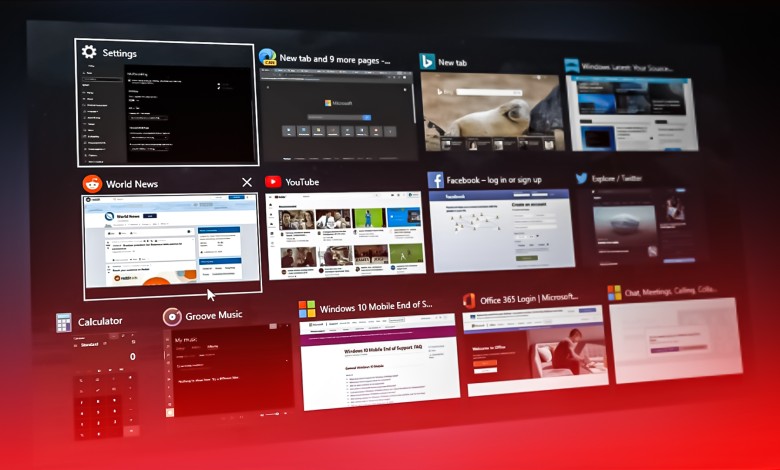780x470 pixels.
Task: Click the 'Groove Music' window title
Action: [214, 315]
